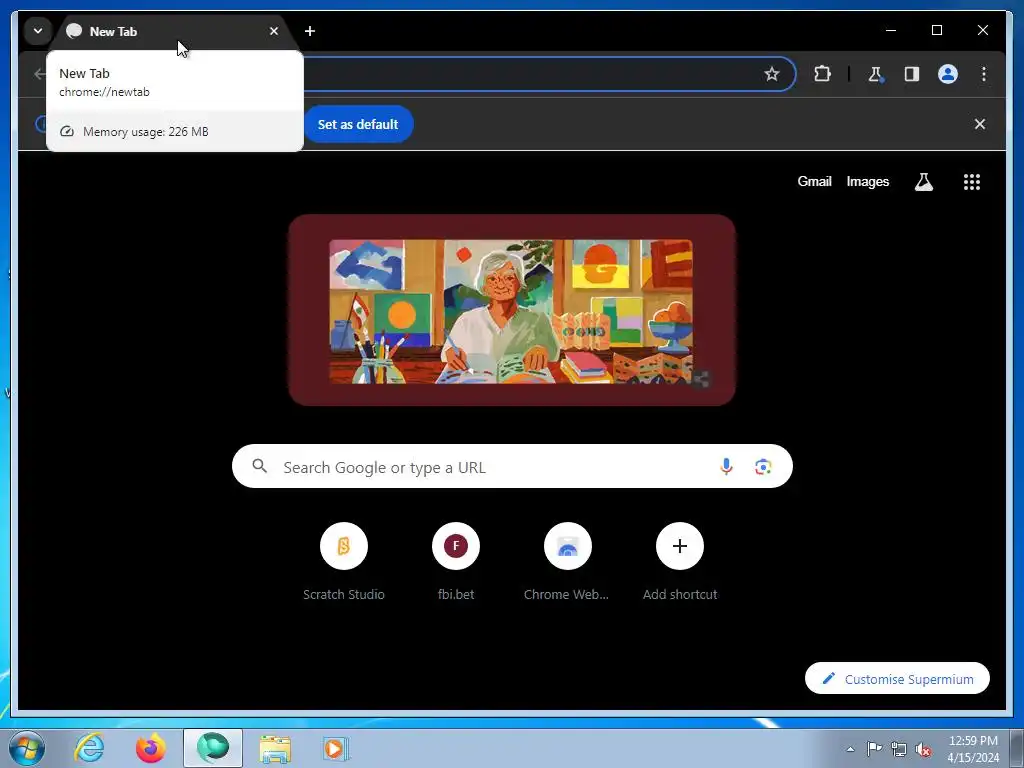
Task: Close the New Tab tab
Action: (274, 31)
